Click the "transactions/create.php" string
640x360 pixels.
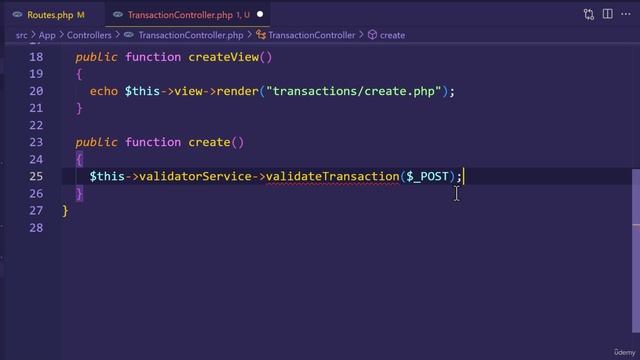(354, 91)
